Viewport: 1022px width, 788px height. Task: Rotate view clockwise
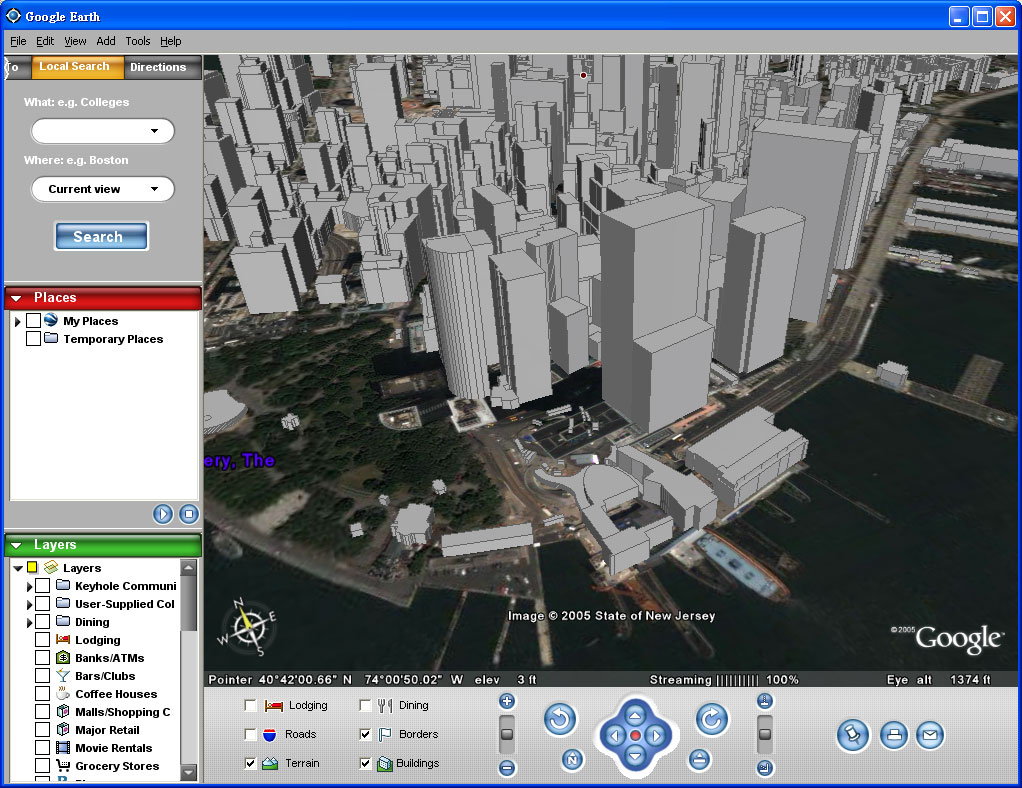coord(712,720)
